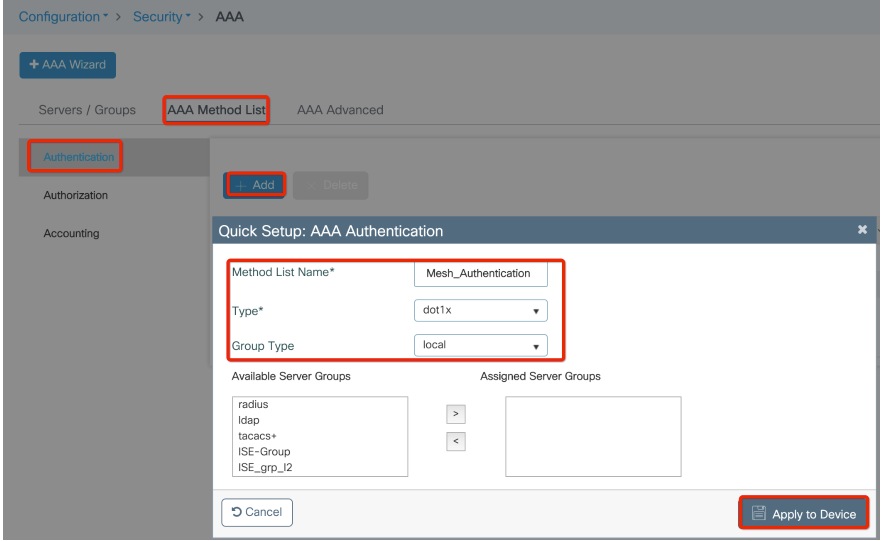
Task: Open the Type dropdown showing dot1x
Action: click(480, 309)
